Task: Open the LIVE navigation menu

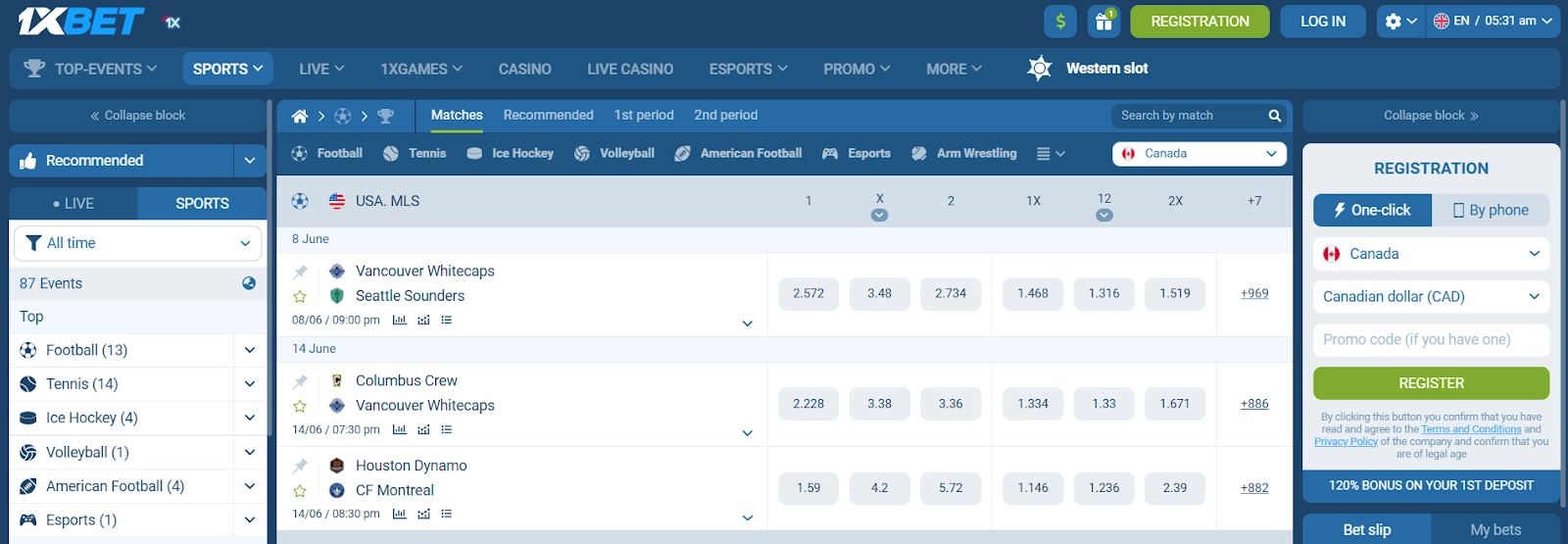Action: tap(321, 69)
